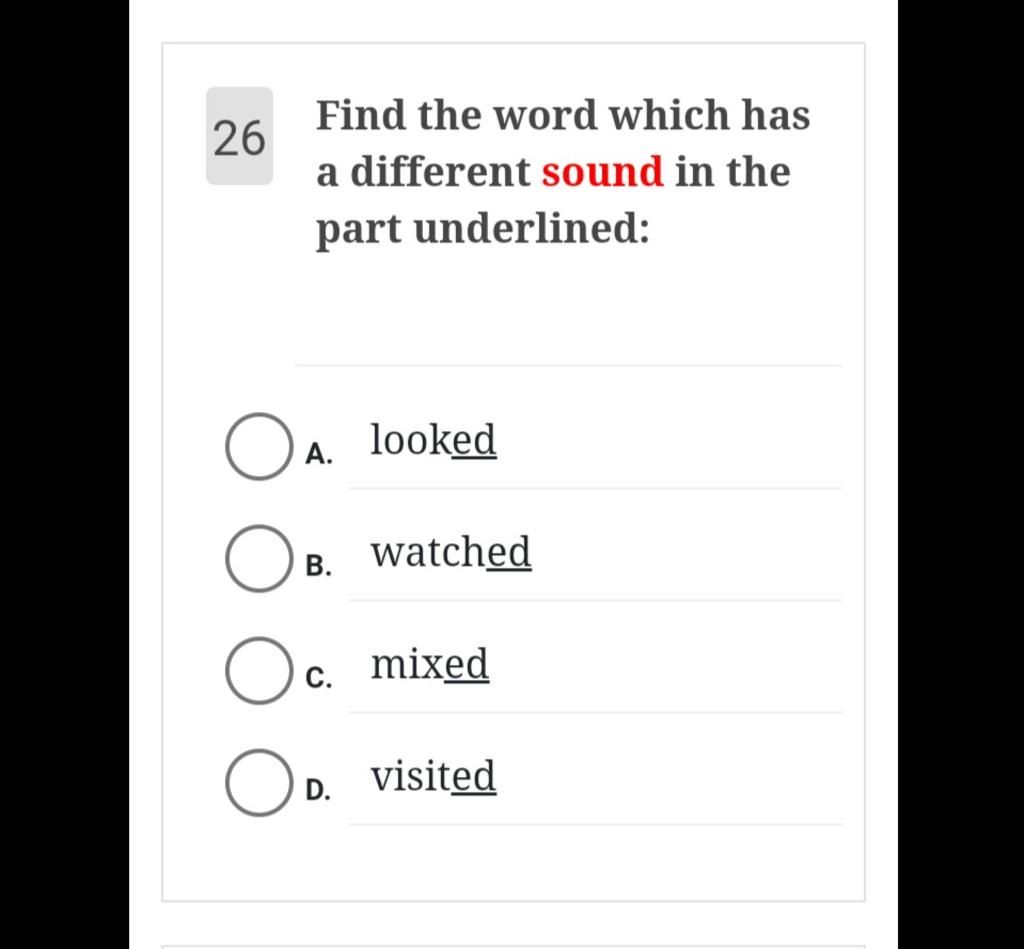Tap the "part underlined:" text
The image size is (1024, 949).
483,231
